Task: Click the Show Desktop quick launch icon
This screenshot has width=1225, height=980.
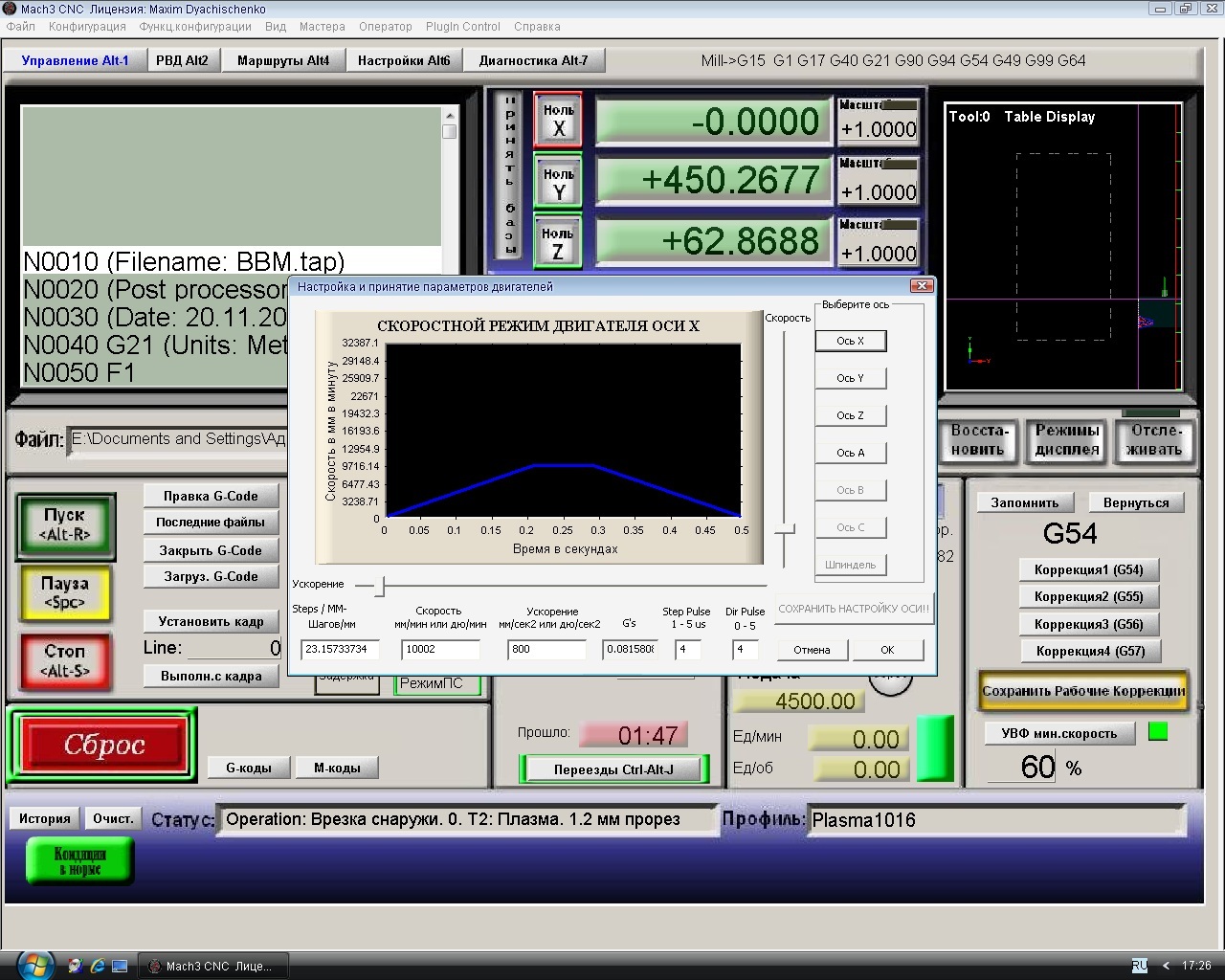Action: point(120,967)
